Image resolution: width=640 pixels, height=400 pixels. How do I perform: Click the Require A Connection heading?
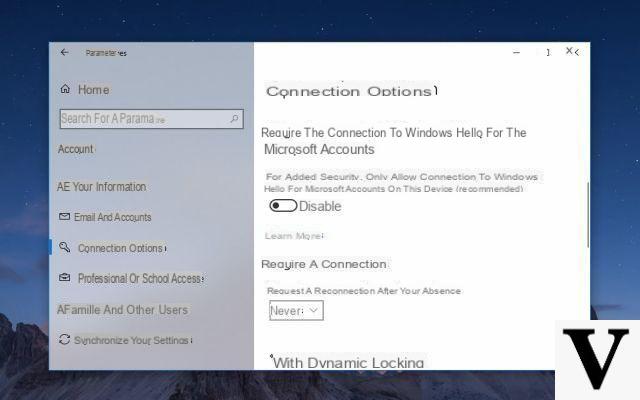324,264
